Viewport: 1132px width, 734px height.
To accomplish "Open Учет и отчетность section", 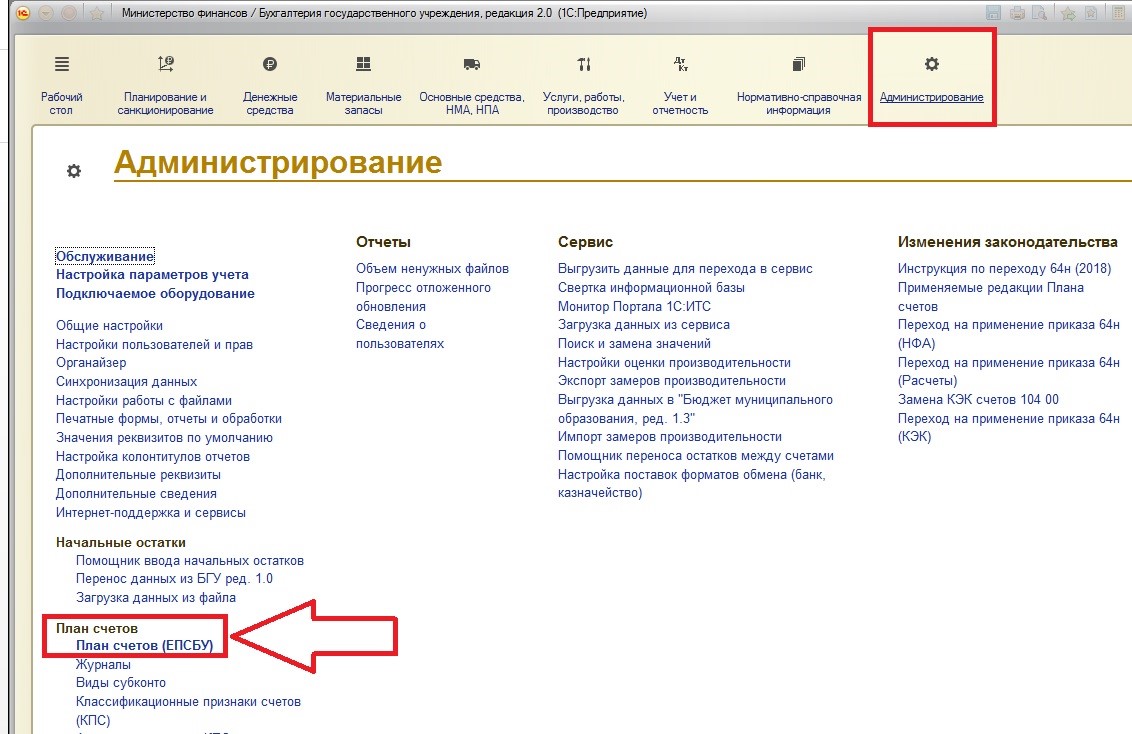I will 680,84.
